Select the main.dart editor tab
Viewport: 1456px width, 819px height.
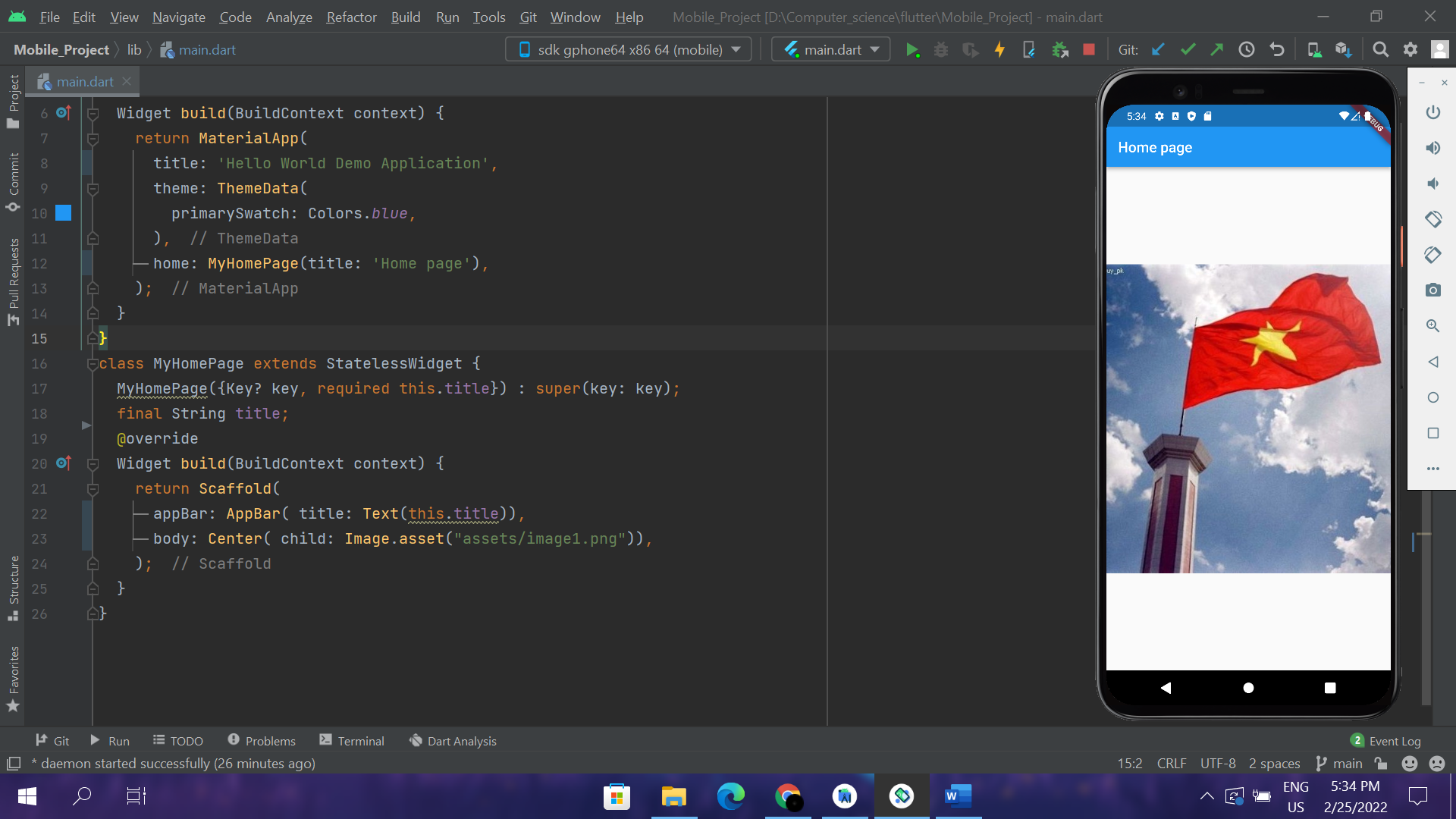click(x=82, y=81)
